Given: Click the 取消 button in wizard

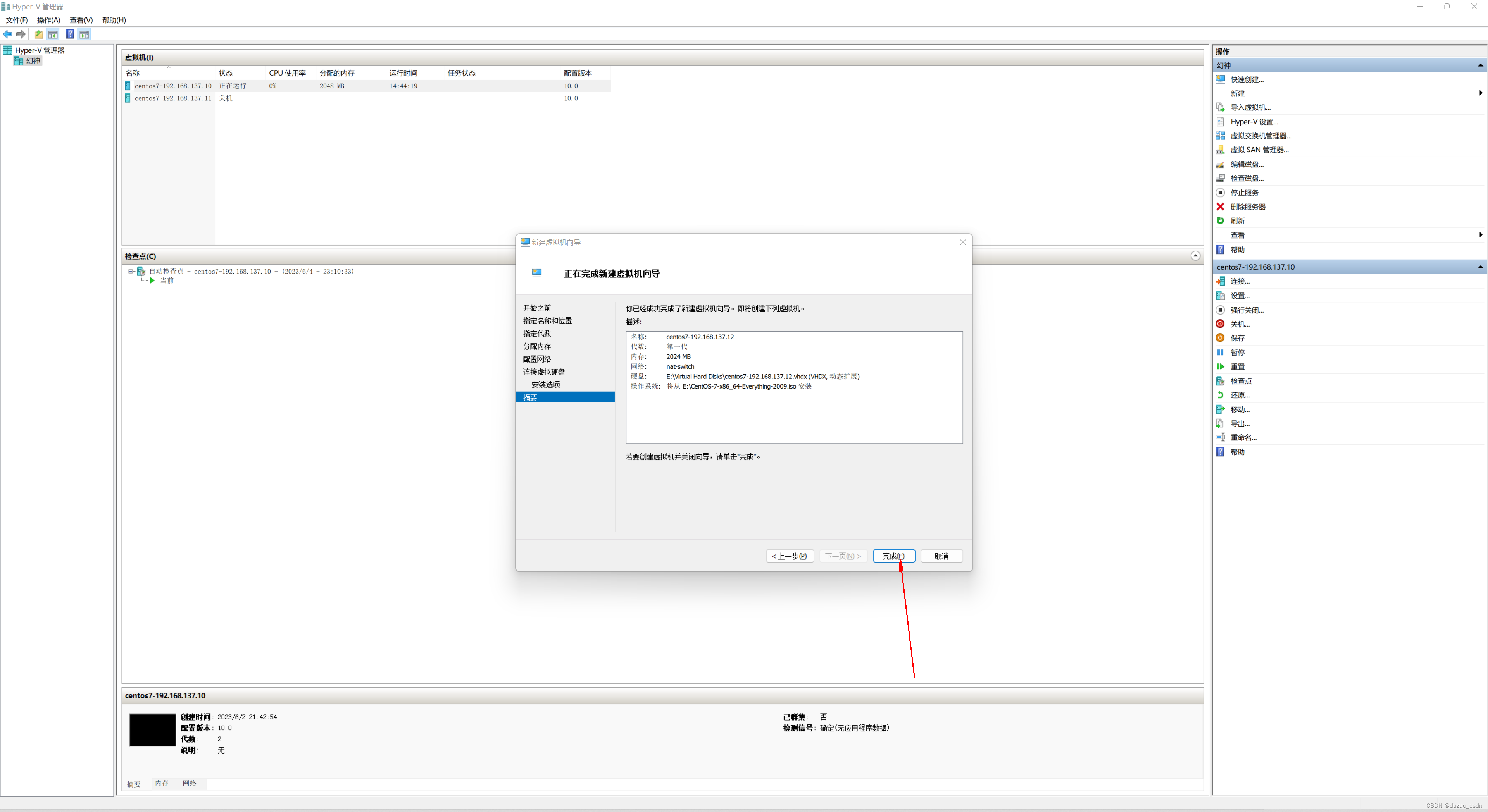Looking at the screenshot, I should pyautogui.click(x=941, y=556).
